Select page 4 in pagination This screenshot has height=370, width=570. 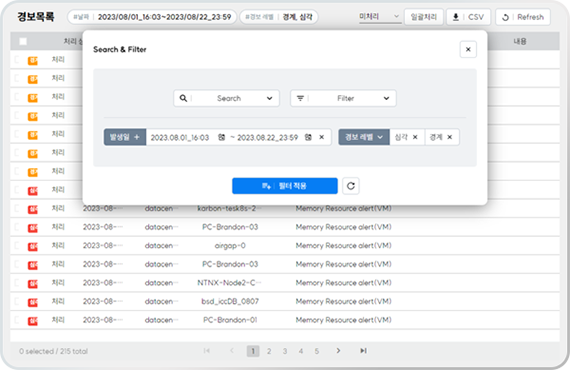(x=301, y=351)
